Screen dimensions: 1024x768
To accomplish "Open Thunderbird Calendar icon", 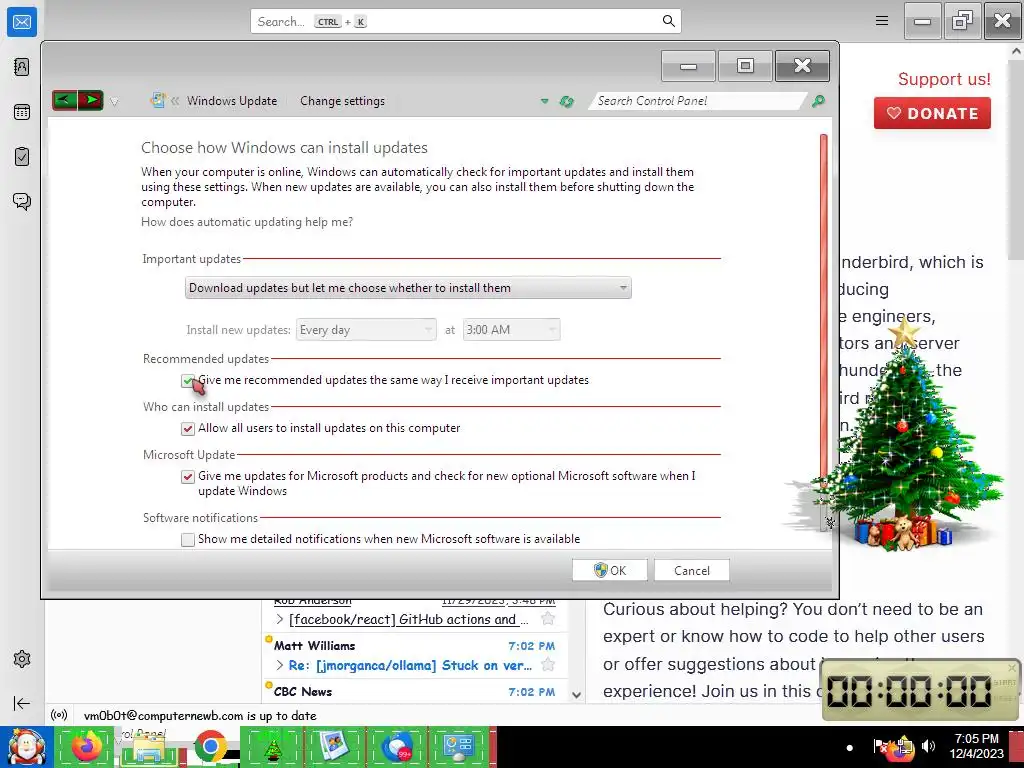I will [22, 112].
